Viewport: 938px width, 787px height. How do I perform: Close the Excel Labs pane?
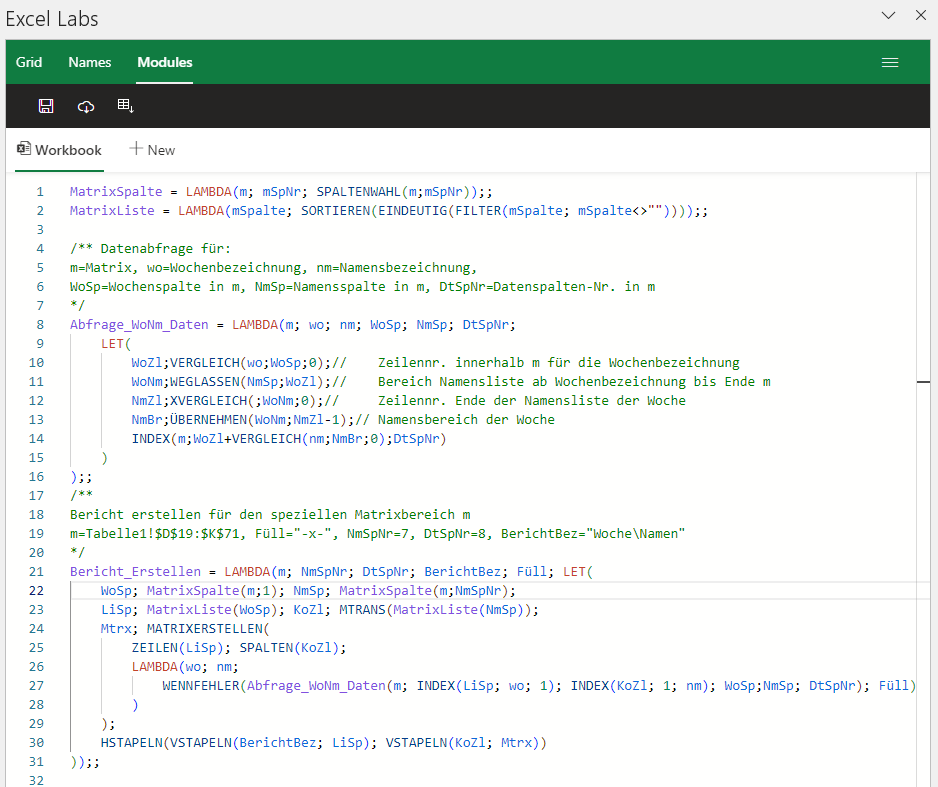tap(921, 16)
